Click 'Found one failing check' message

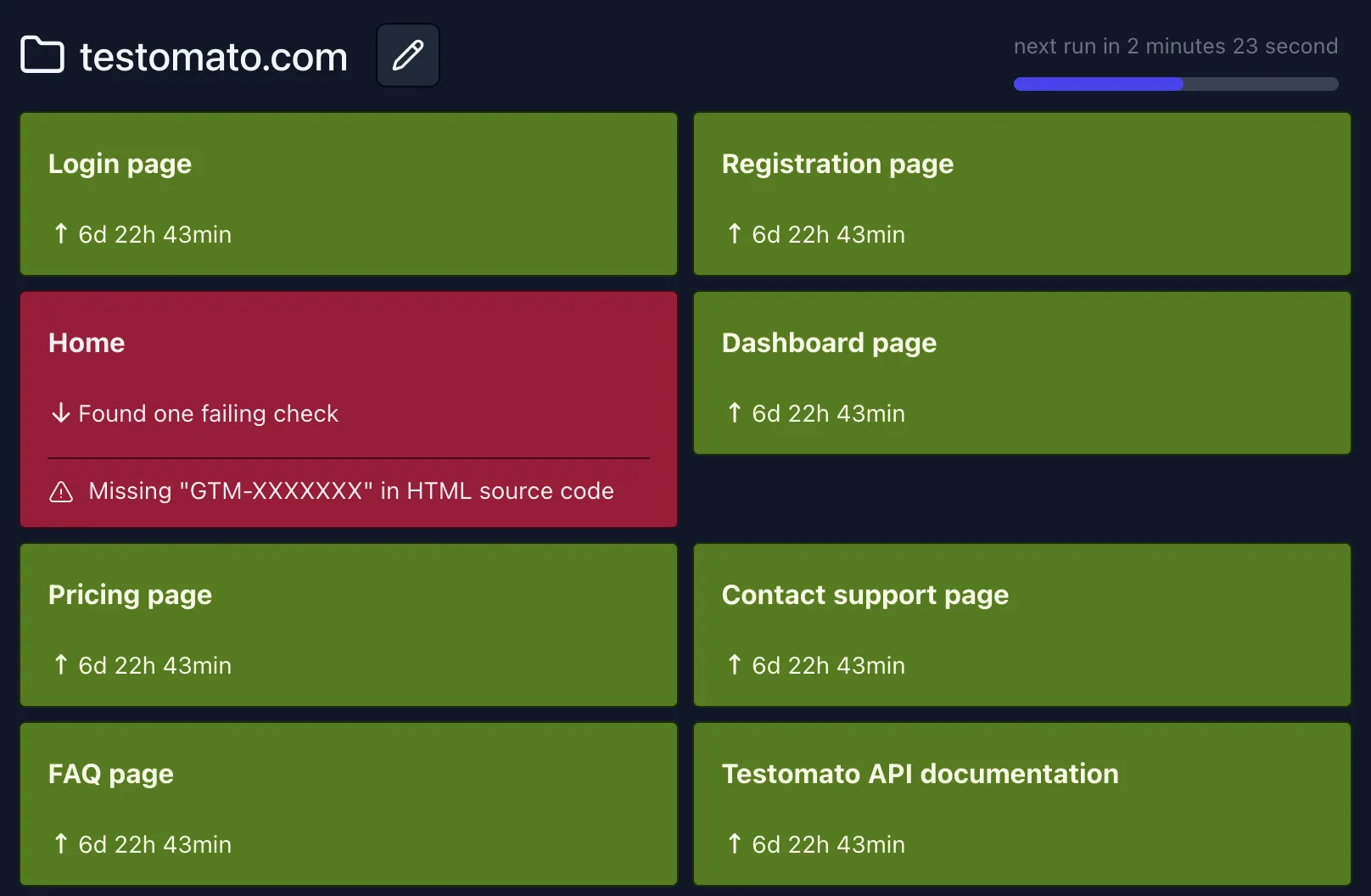(208, 413)
